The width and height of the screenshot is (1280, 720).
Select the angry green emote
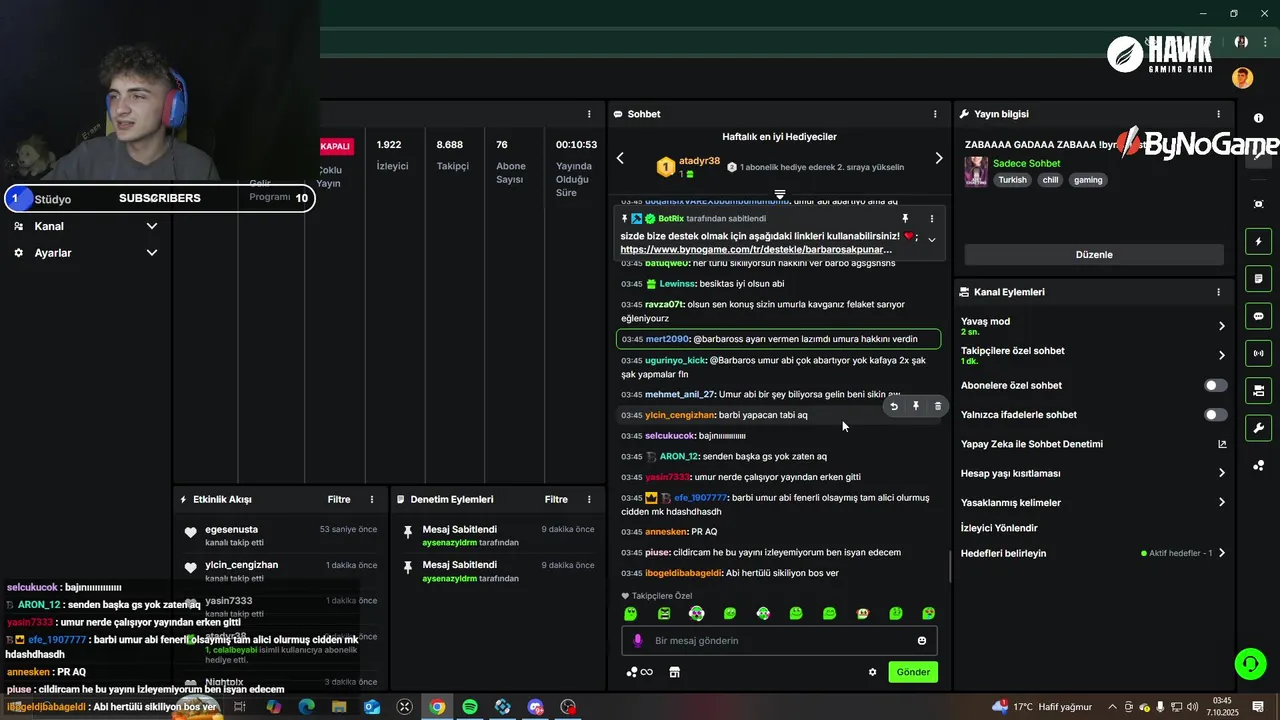point(664,613)
